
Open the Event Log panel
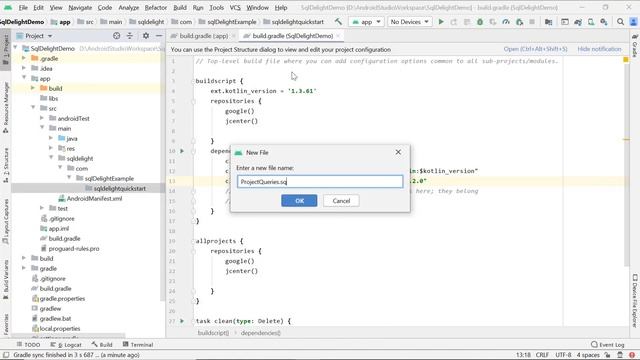click(x=607, y=344)
